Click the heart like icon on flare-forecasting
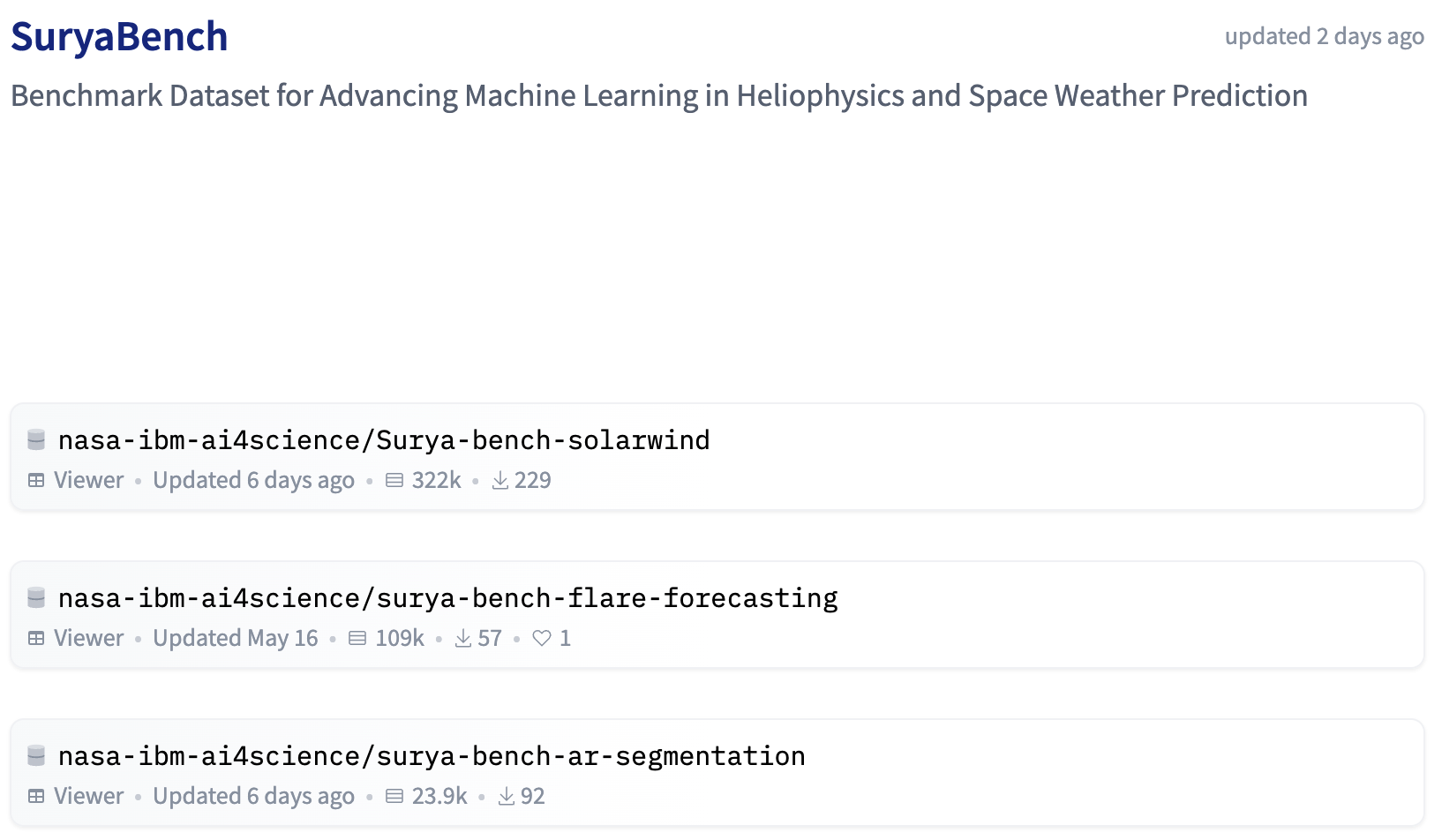The width and height of the screenshot is (1442, 840). point(542,638)
